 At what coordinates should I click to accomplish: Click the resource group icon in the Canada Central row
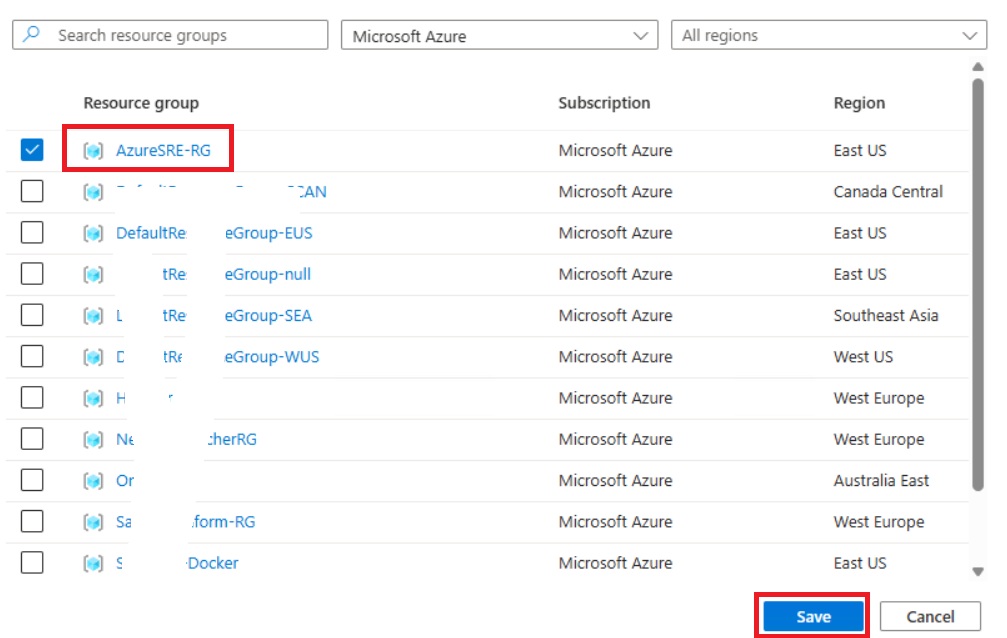coord(93,192)
